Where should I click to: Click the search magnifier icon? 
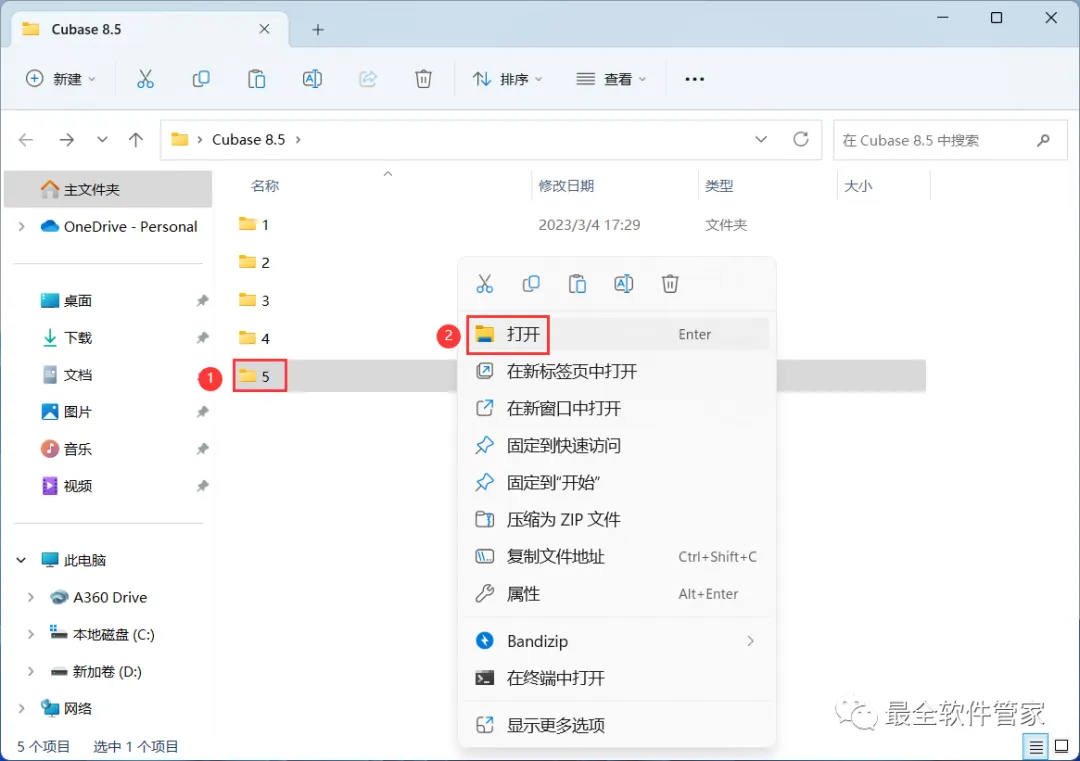[x=1043, y=140]
